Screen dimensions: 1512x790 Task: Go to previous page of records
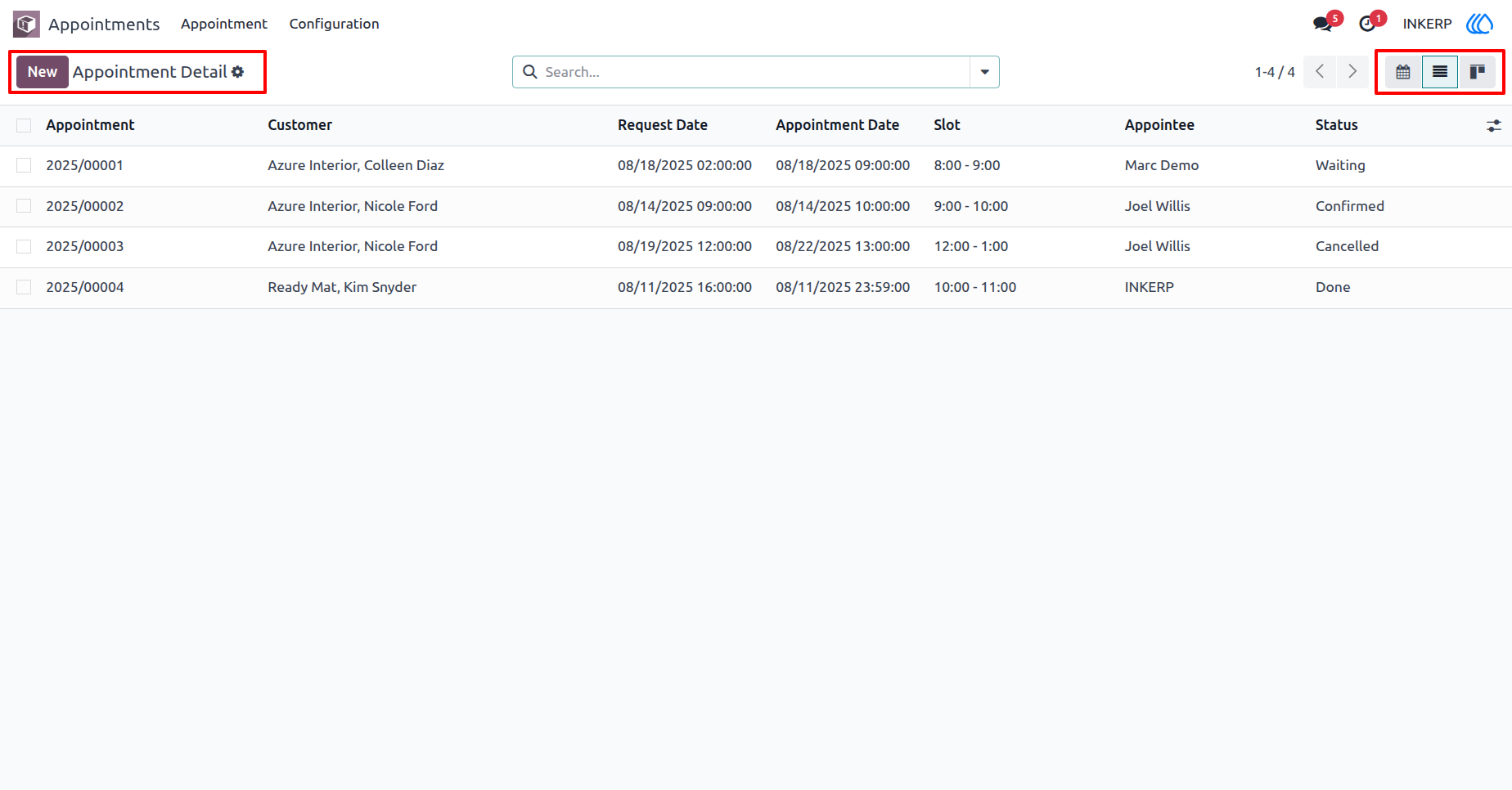(1320, 72)
